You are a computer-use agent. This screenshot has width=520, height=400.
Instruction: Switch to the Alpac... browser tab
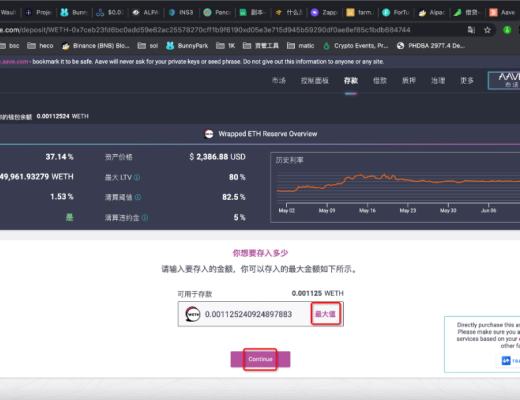coord(432,12)
